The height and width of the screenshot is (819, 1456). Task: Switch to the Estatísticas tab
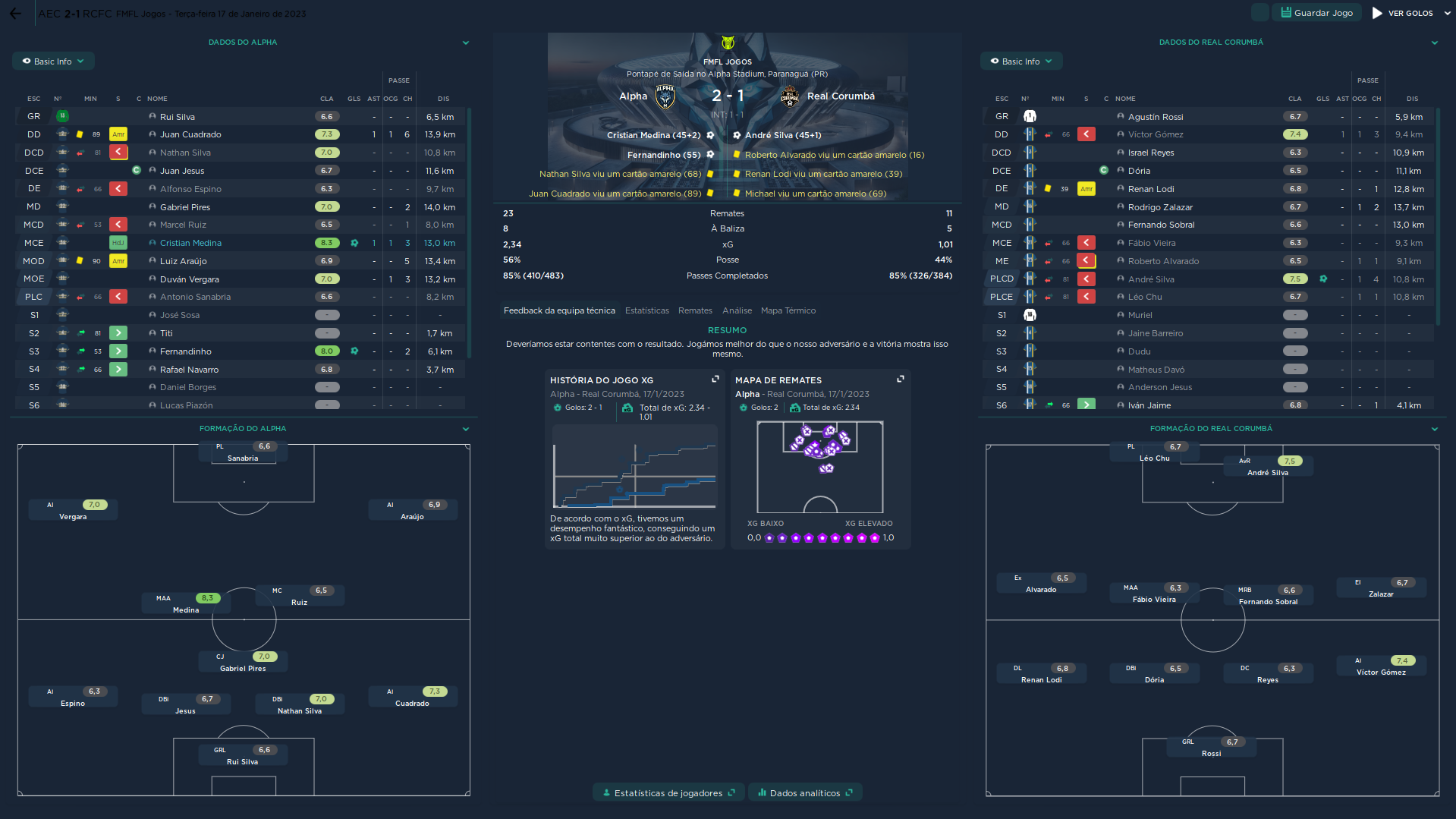[x=646, y=310]
